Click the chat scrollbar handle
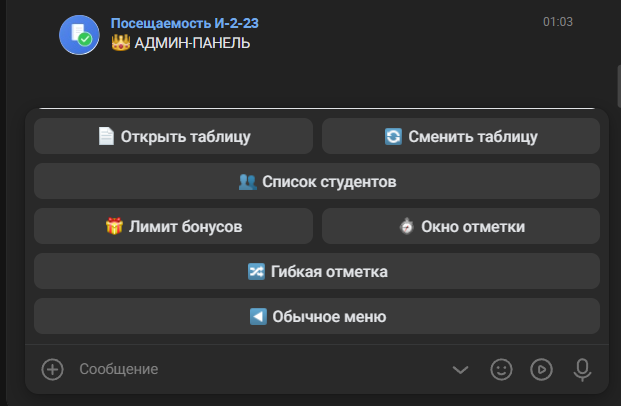The height and width of the screenshot is (406, 621). click(x=619, y=86)
